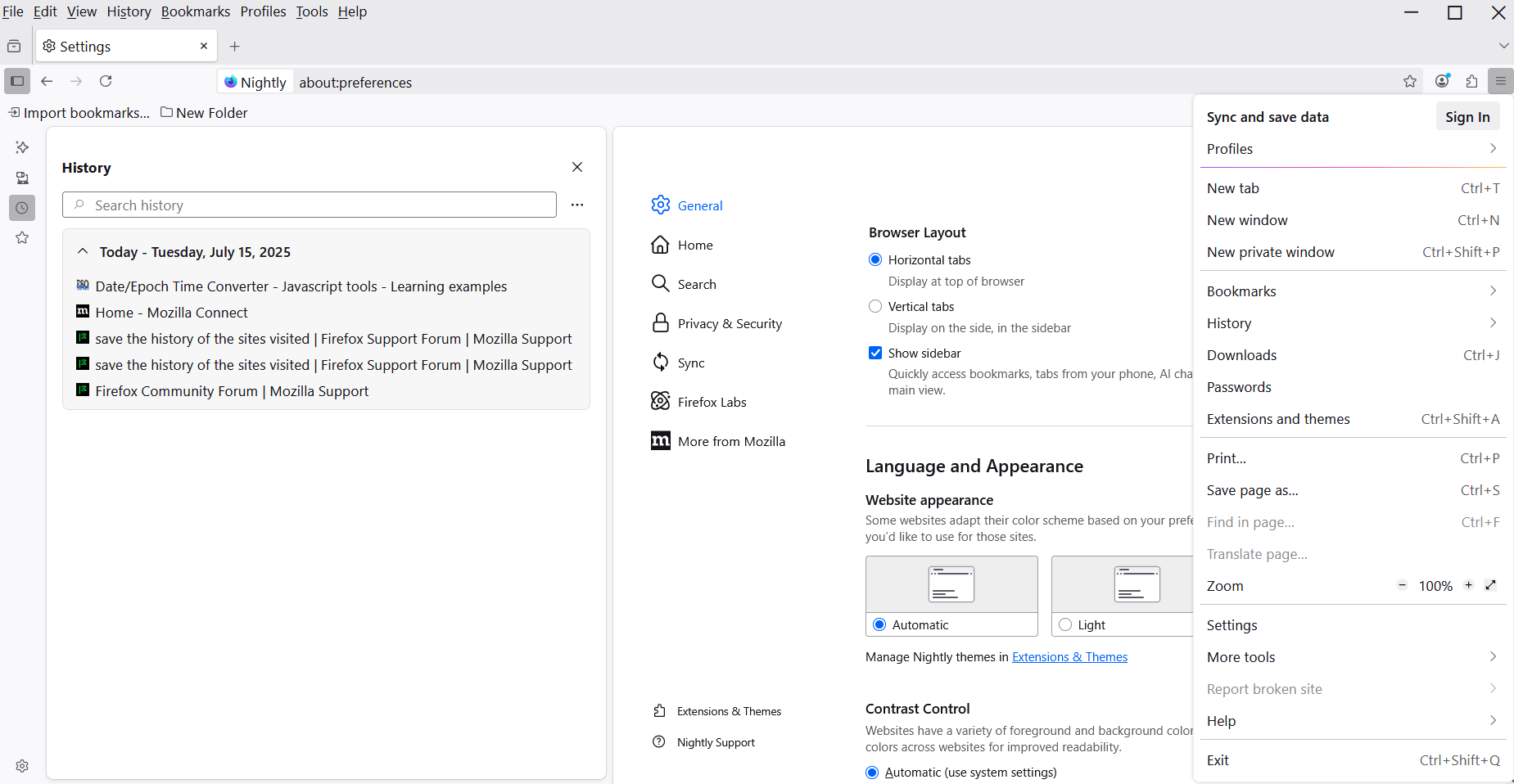Open the Home settings category
1514x784 pixels.
point(682,245)
